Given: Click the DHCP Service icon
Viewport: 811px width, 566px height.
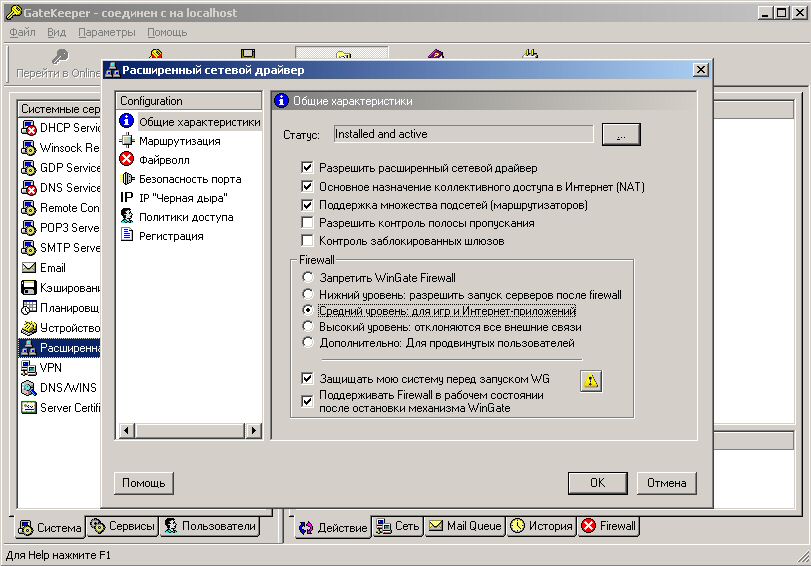Looking at the screenshot, I should tap(29, 128).
